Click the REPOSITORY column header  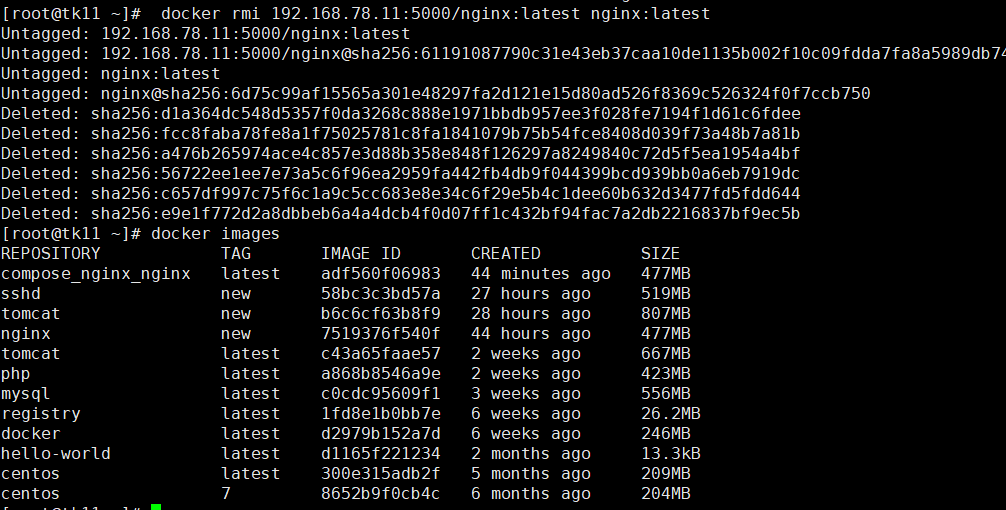51,253
